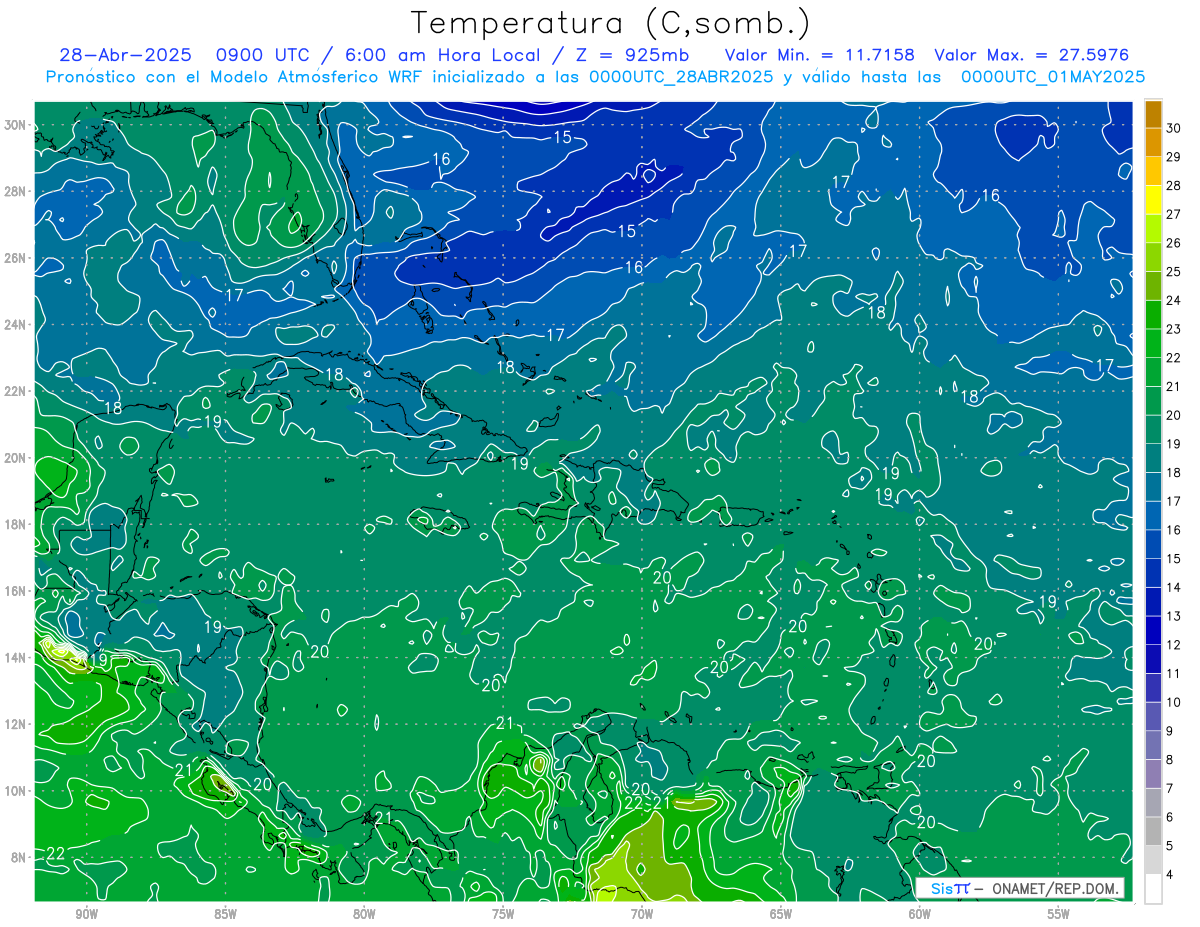The image size is (1200, 927).
Task: Click legend value 23 on the color scale
Action: [1174, 329]
